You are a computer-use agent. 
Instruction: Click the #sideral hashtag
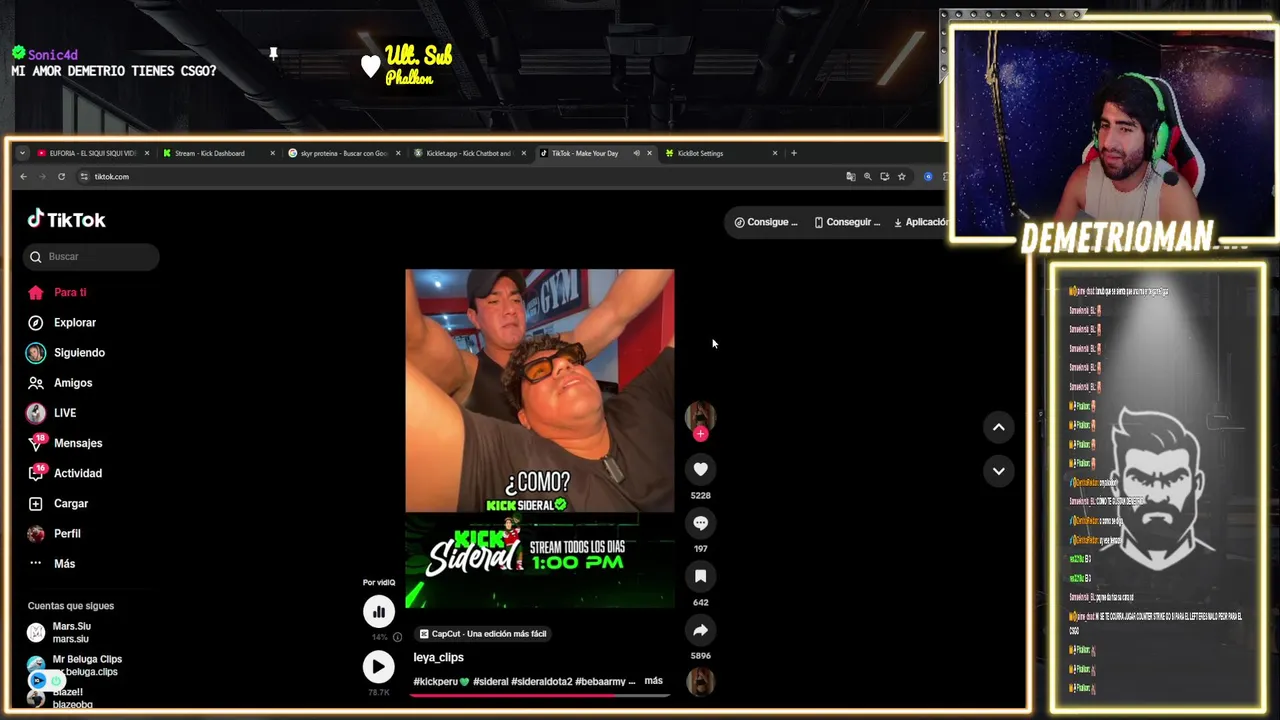pos(490,682)
